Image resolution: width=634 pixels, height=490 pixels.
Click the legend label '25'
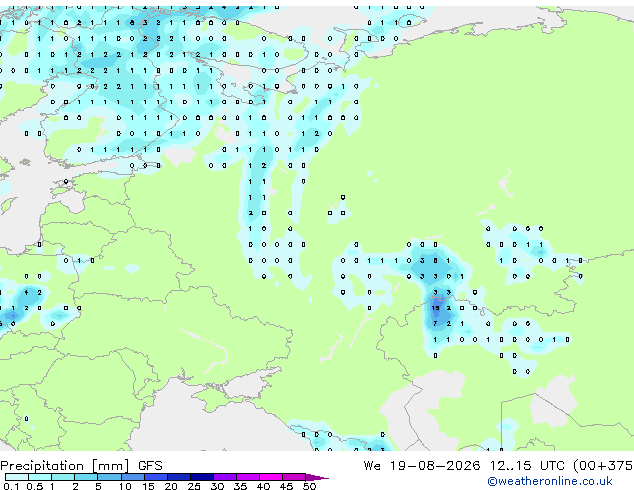tap(194, 486)
